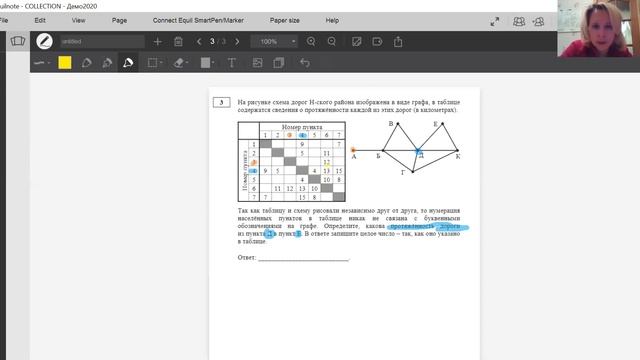The image size is (640, 360).
Task: Select the active highlighter marker tool
Action: coord(128,62)
